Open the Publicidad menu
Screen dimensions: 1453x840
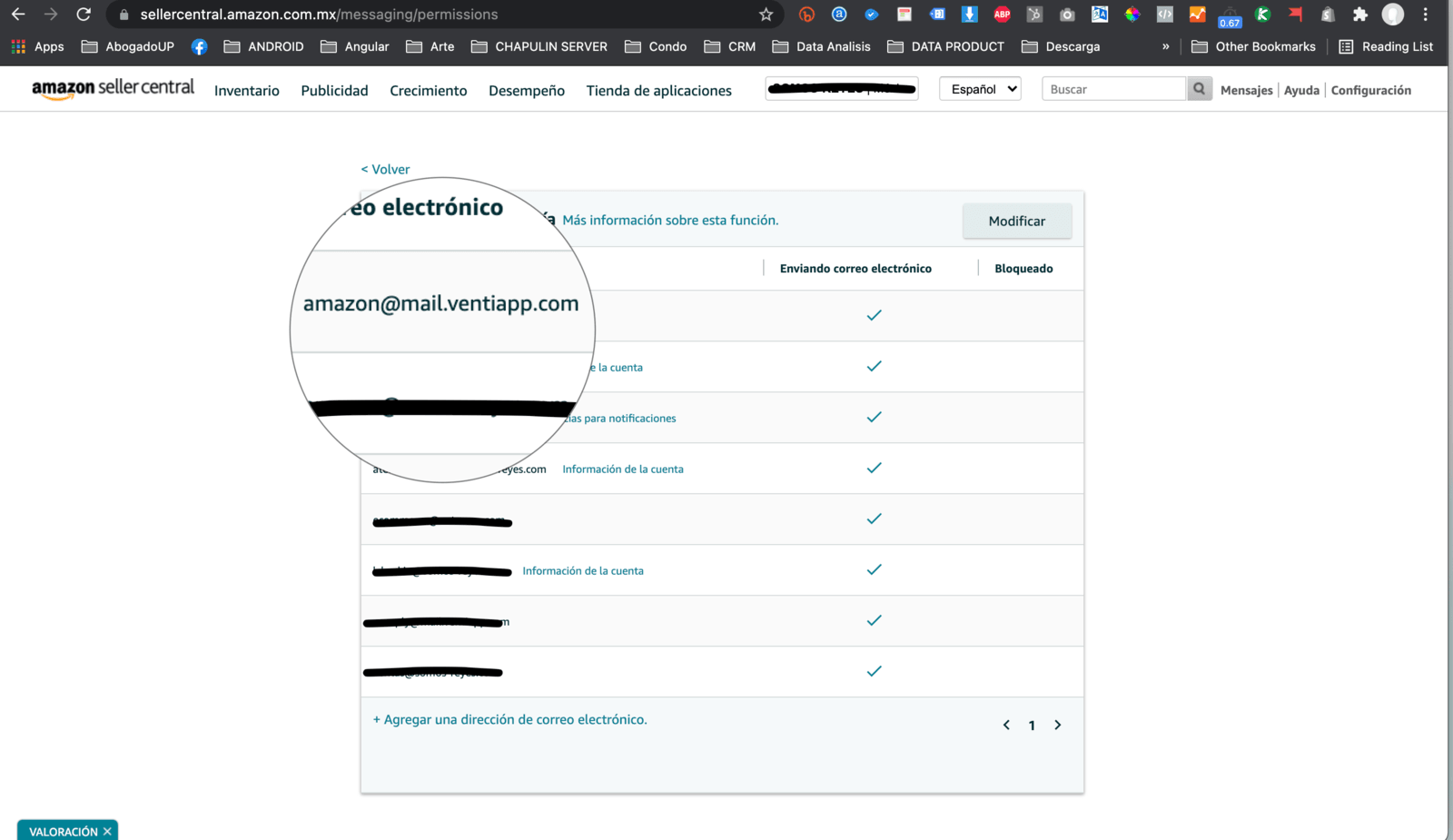click(x=334, y=91)
